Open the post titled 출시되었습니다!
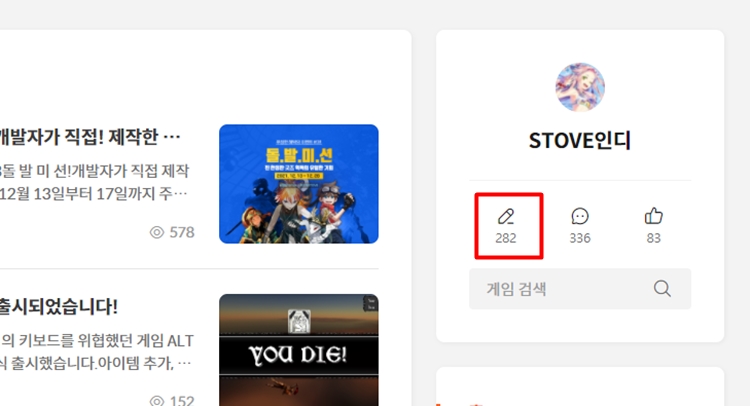 click(58, 307)
